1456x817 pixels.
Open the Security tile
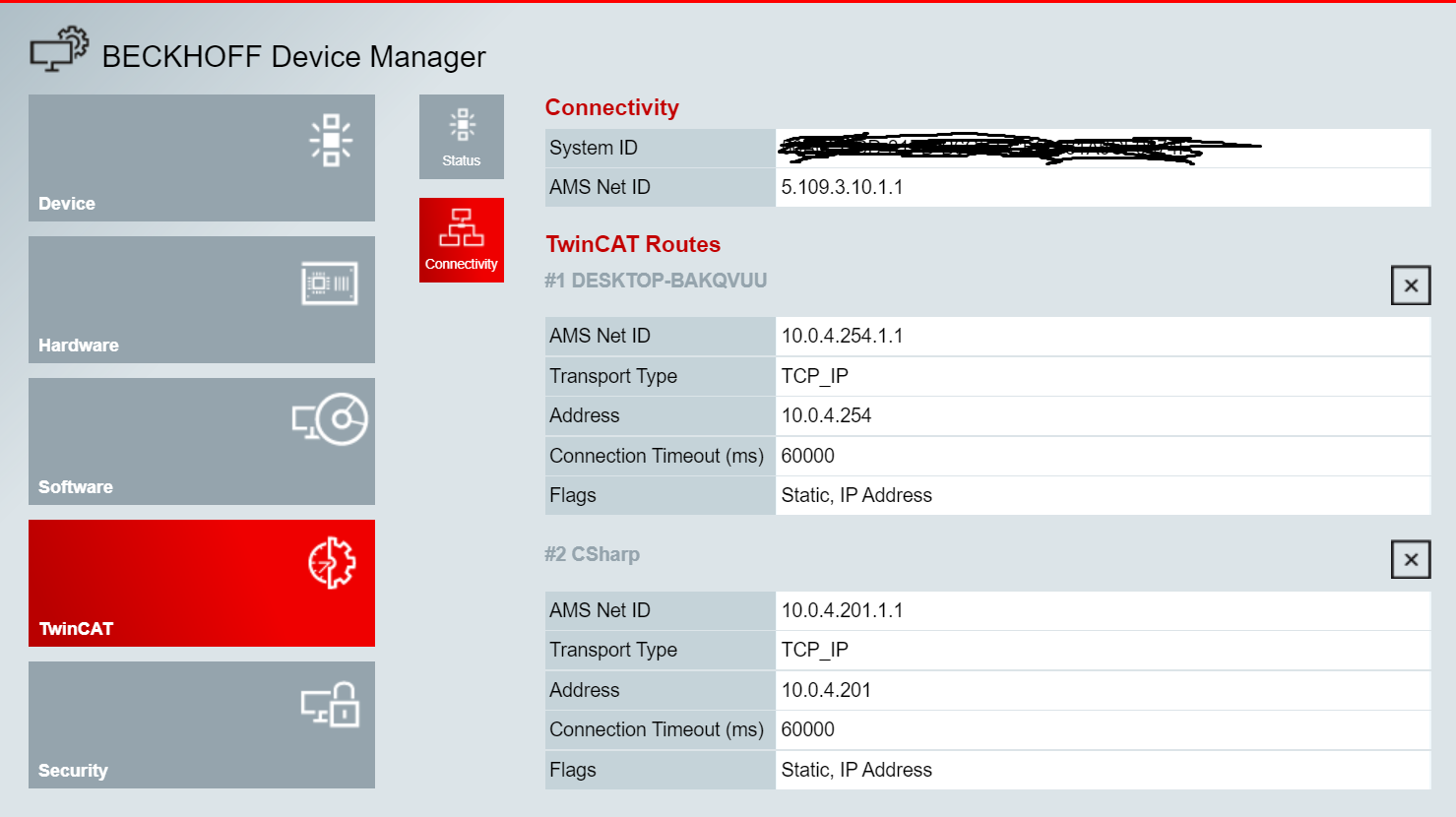[x=202, y=724]
